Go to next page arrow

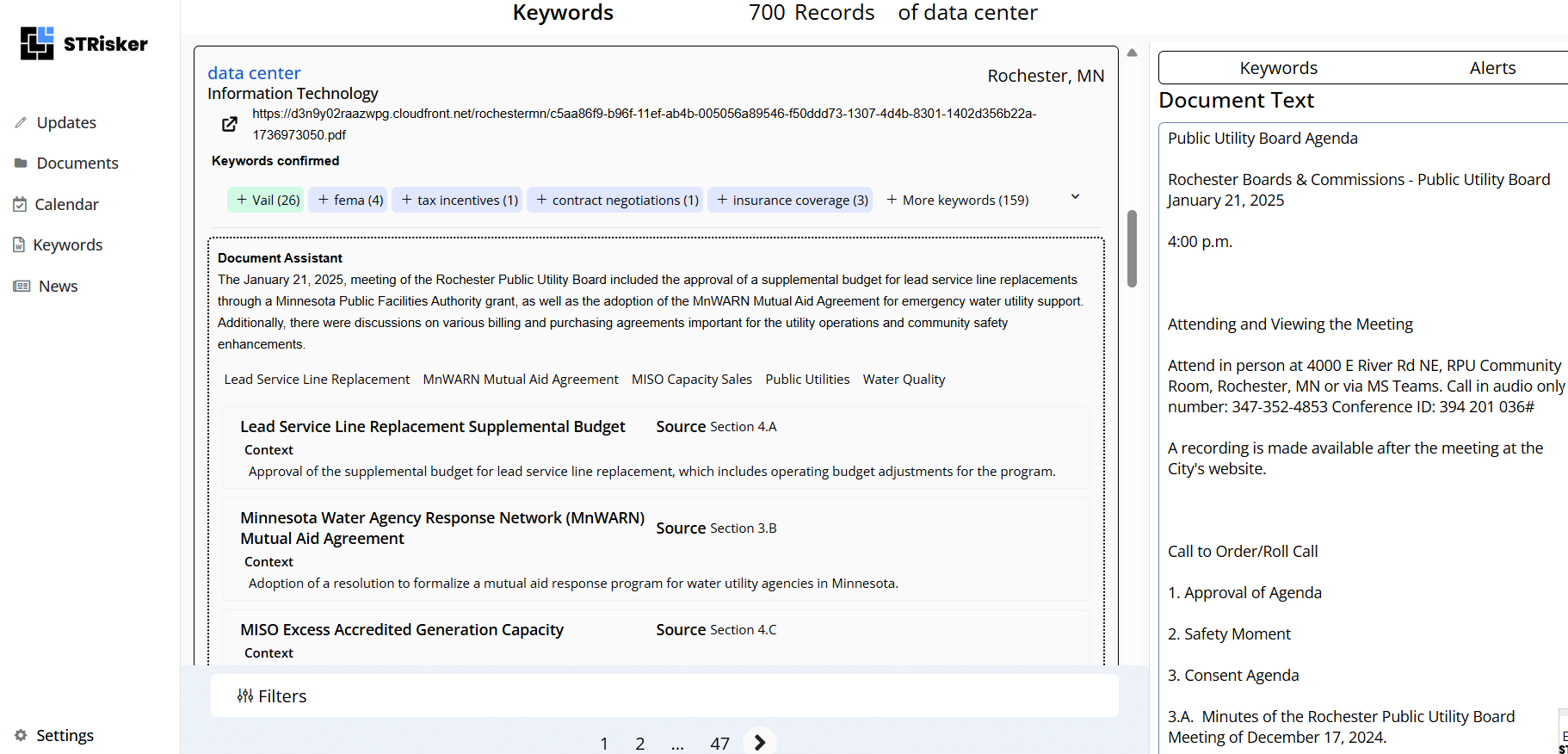point(759,742)
